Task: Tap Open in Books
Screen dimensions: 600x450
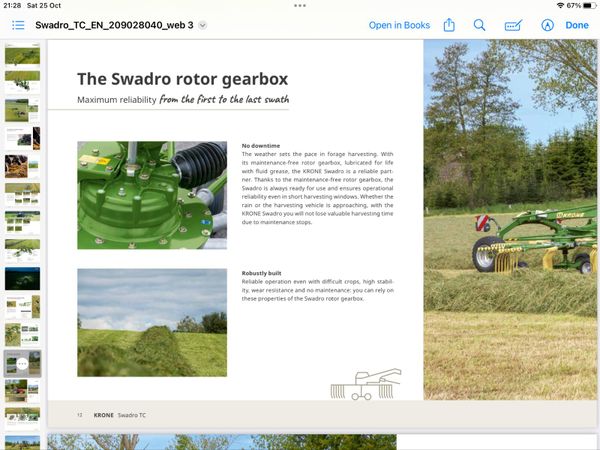Action: pos(399,25)
